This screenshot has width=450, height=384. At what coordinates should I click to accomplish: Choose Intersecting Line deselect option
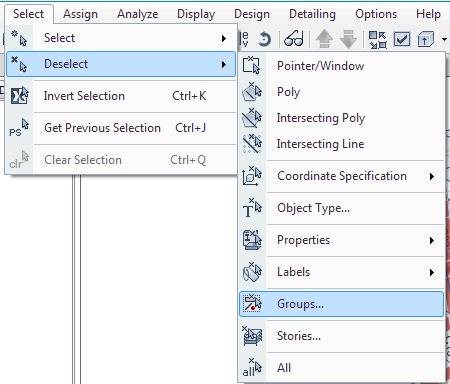[341, 144]
